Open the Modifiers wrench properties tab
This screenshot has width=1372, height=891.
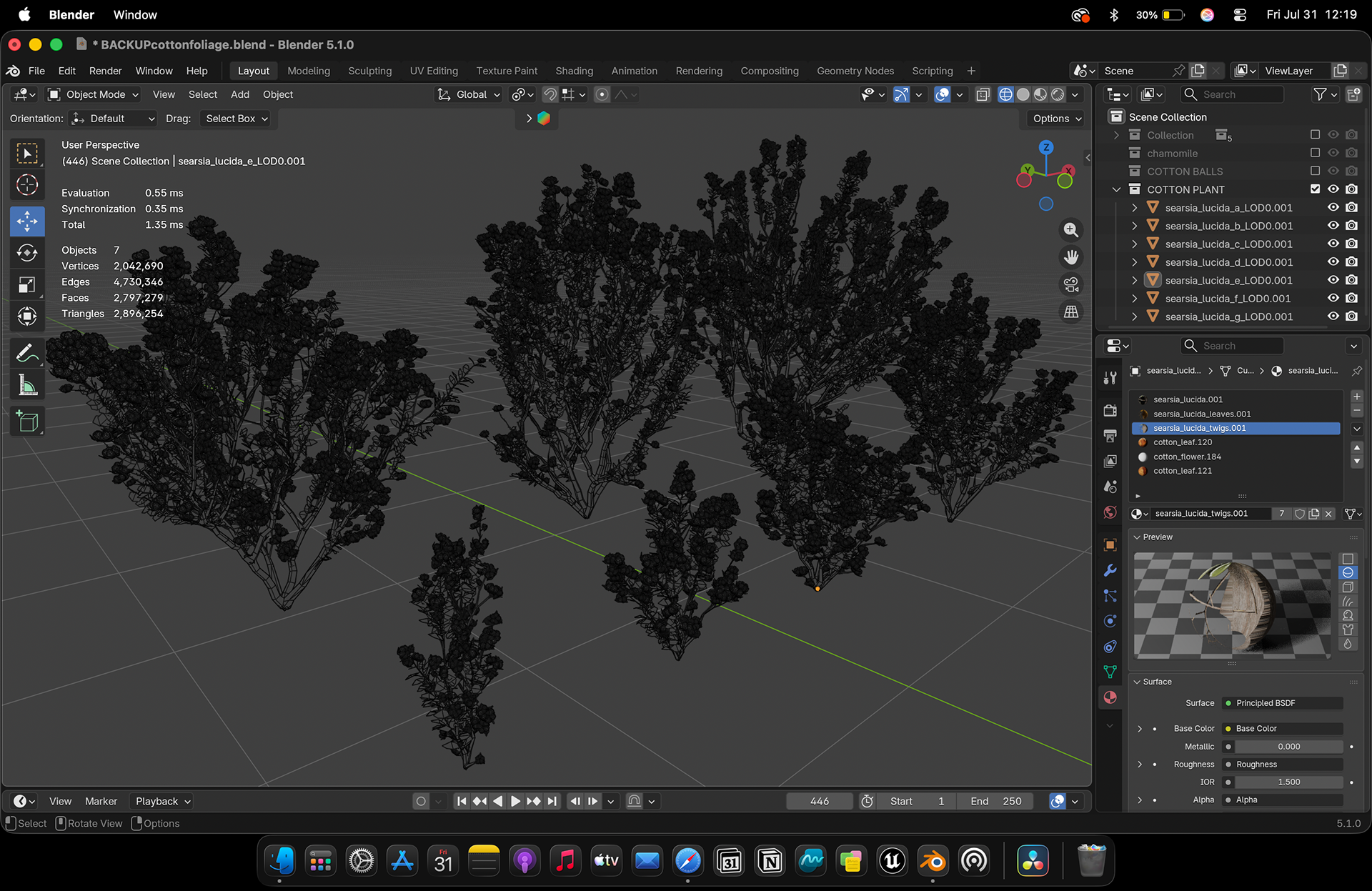[1110, 570]
